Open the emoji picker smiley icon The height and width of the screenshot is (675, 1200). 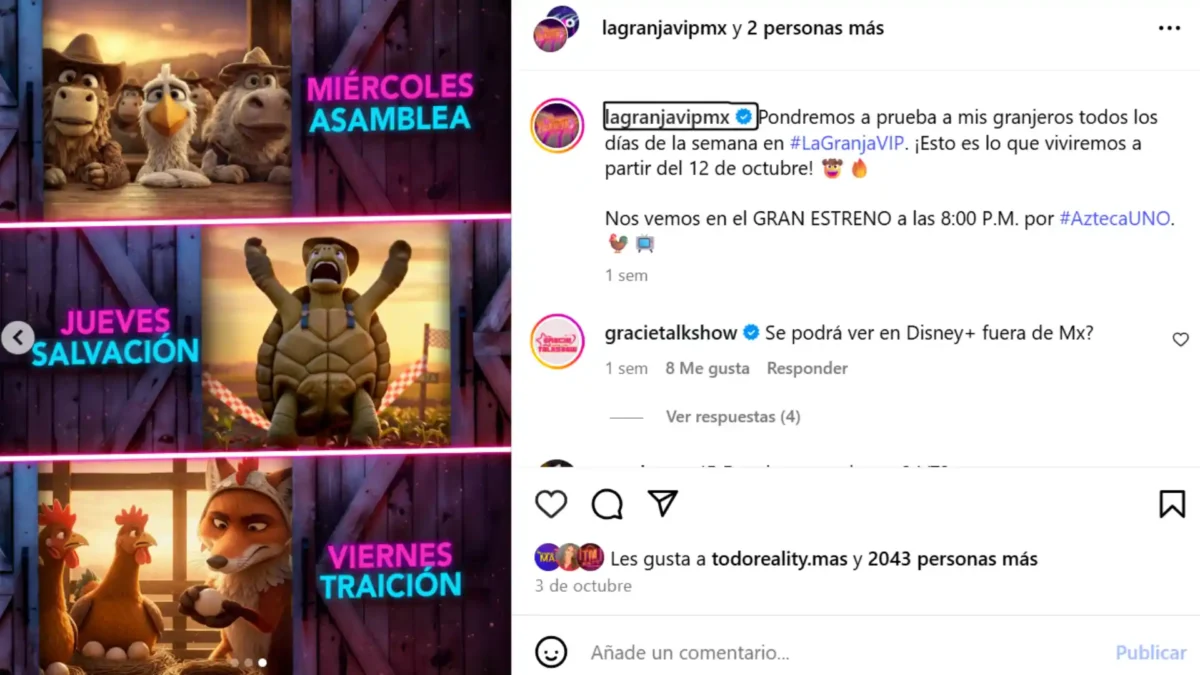point(551,652)
